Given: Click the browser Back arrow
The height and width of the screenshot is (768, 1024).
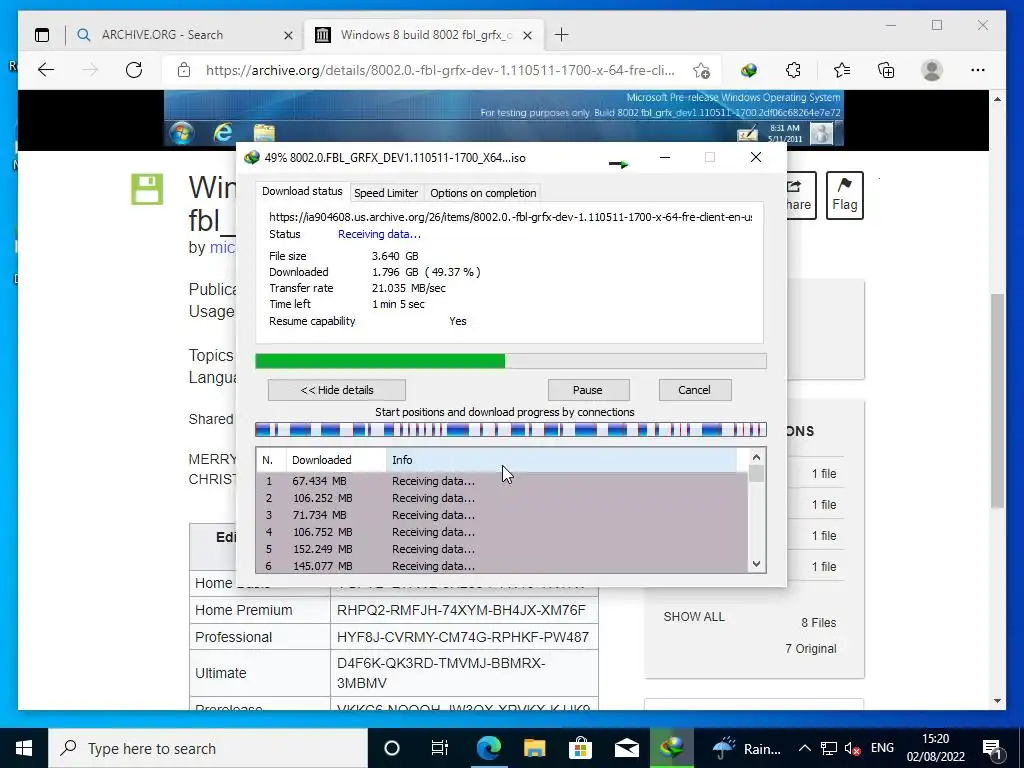Looking at the screenshot, I should click(x=46, y=70).
